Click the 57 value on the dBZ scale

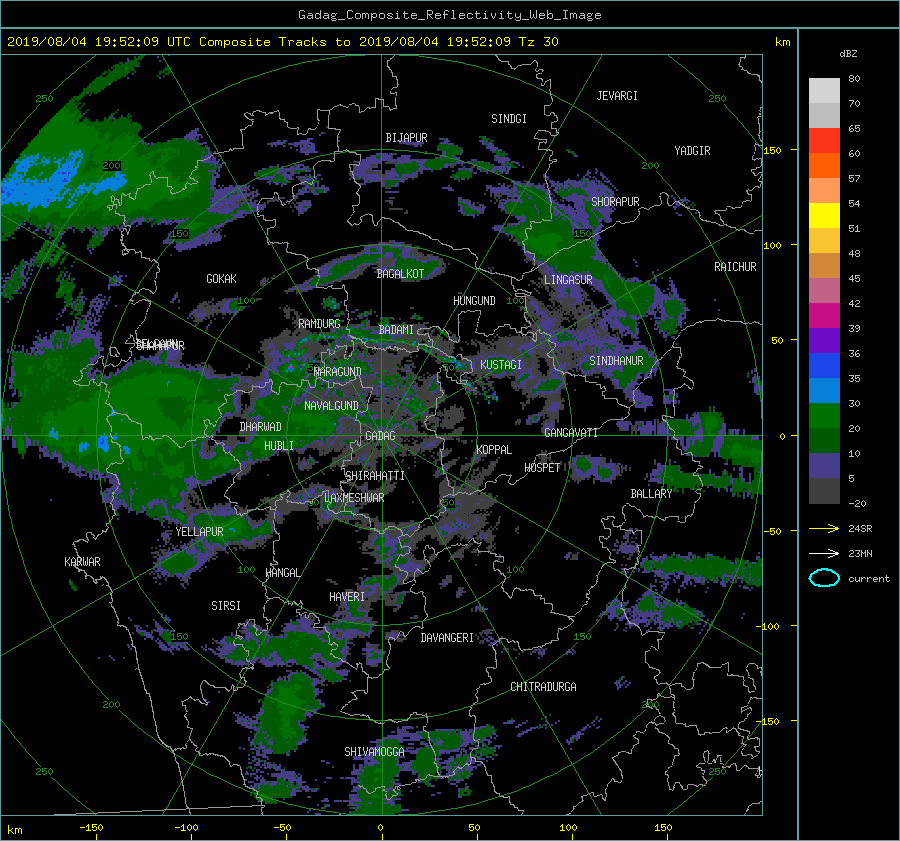[854, 179]
